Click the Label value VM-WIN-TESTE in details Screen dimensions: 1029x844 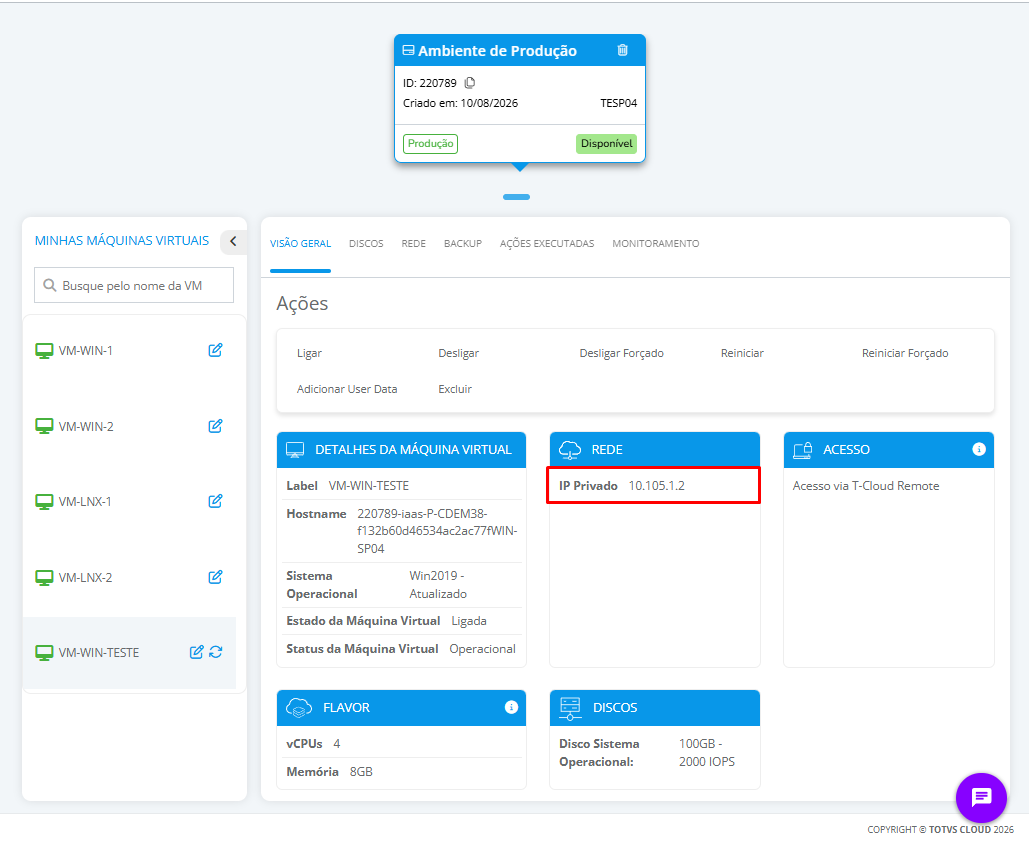tap(368, 486)
